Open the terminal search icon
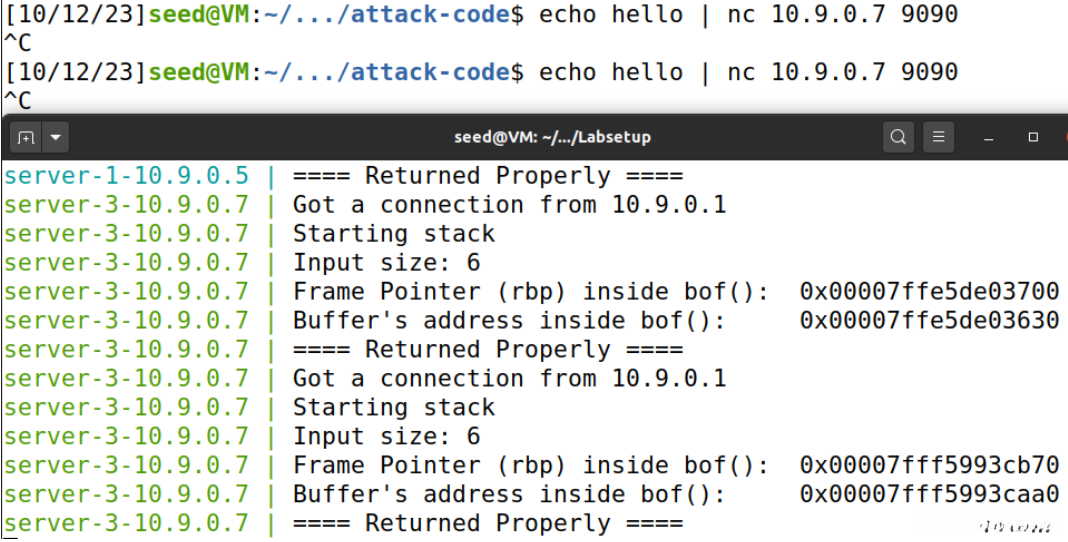 898,137
